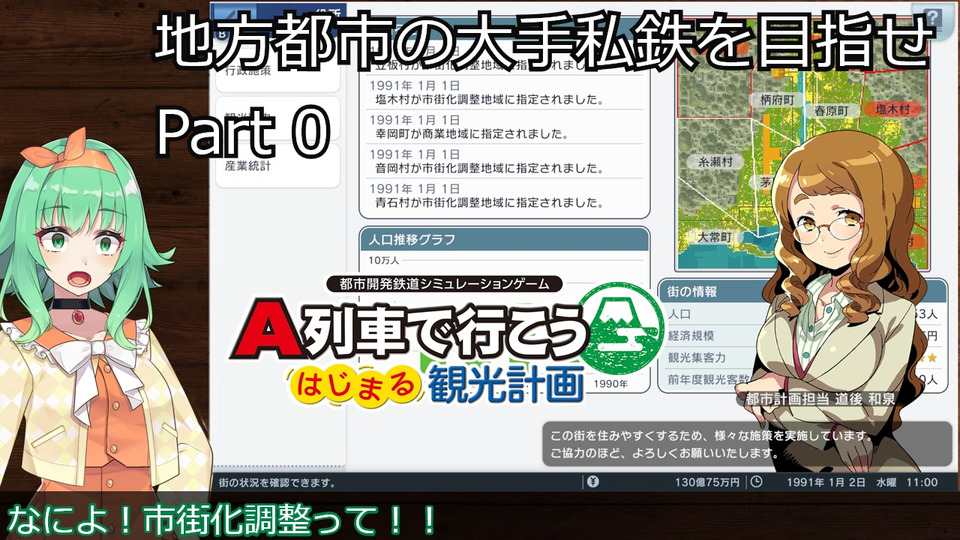Advance the advisor dialogue message box
Viewport: 960px width, 540px height.
click(x=746, y=444)
